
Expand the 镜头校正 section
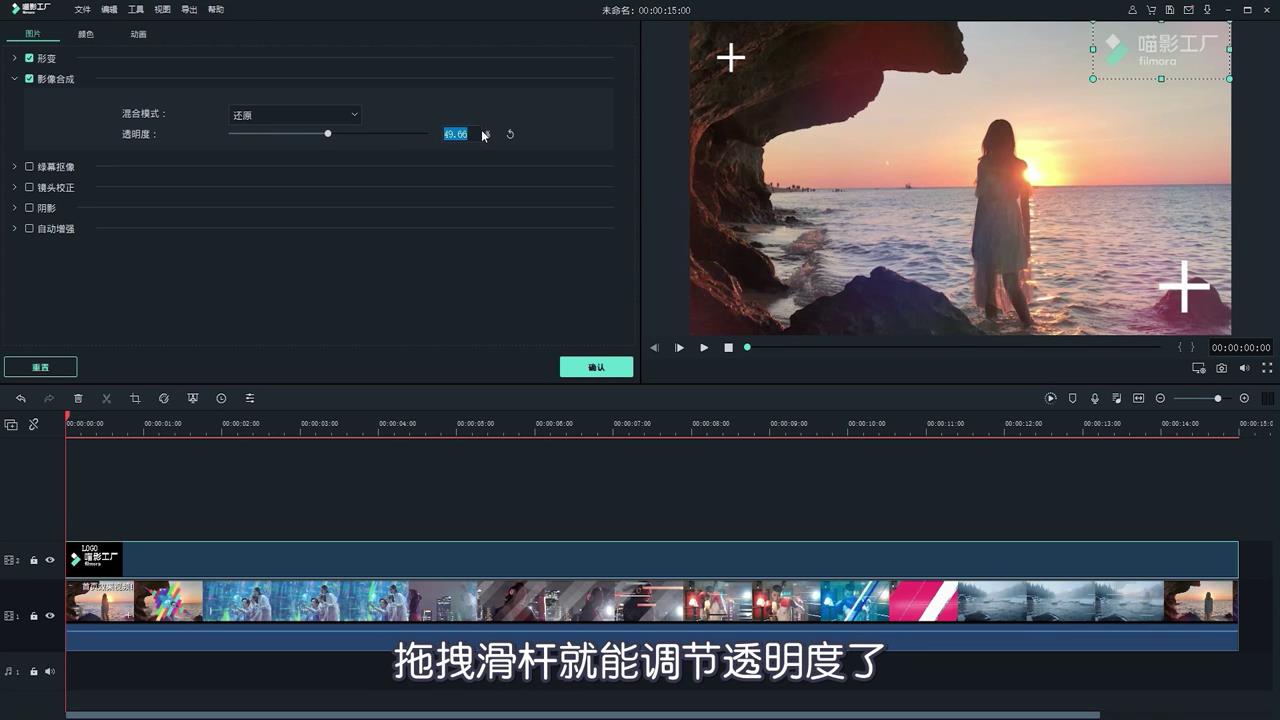[15, 188]
